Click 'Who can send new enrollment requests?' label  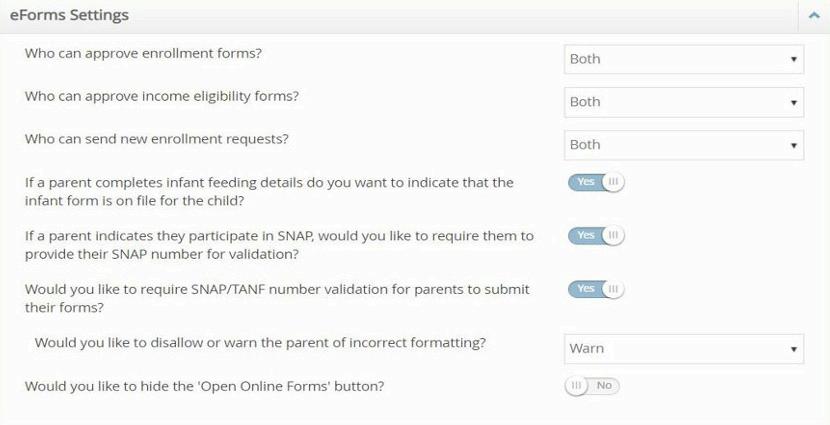point(156,139)
